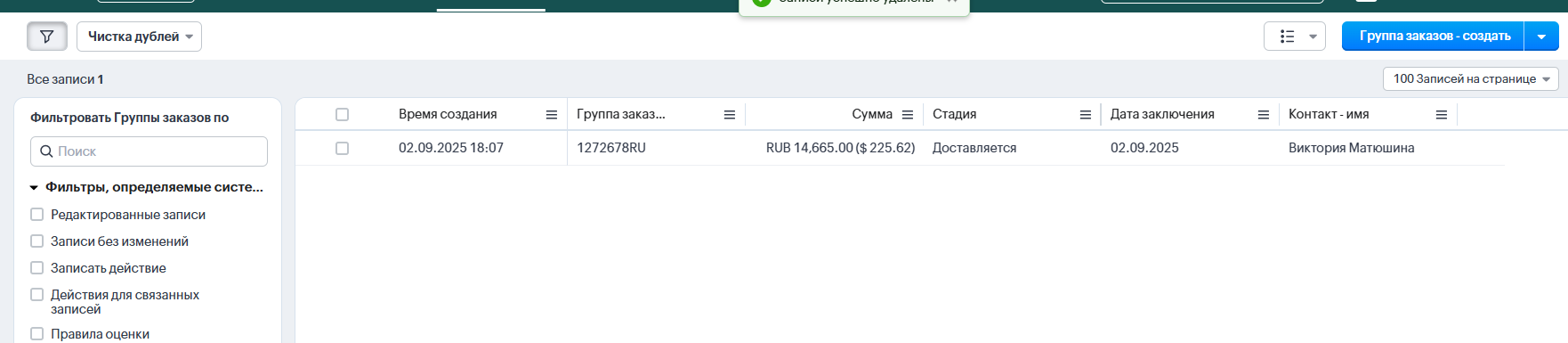The height and width of the screenshot is (343, 1568).
Task: Open column menu for Сумма
Action: tap(908, 115)
